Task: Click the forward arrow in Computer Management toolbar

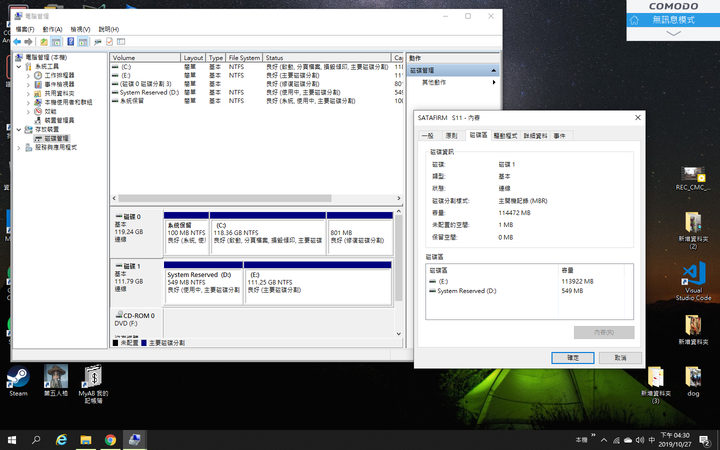Action: (28, 42)
